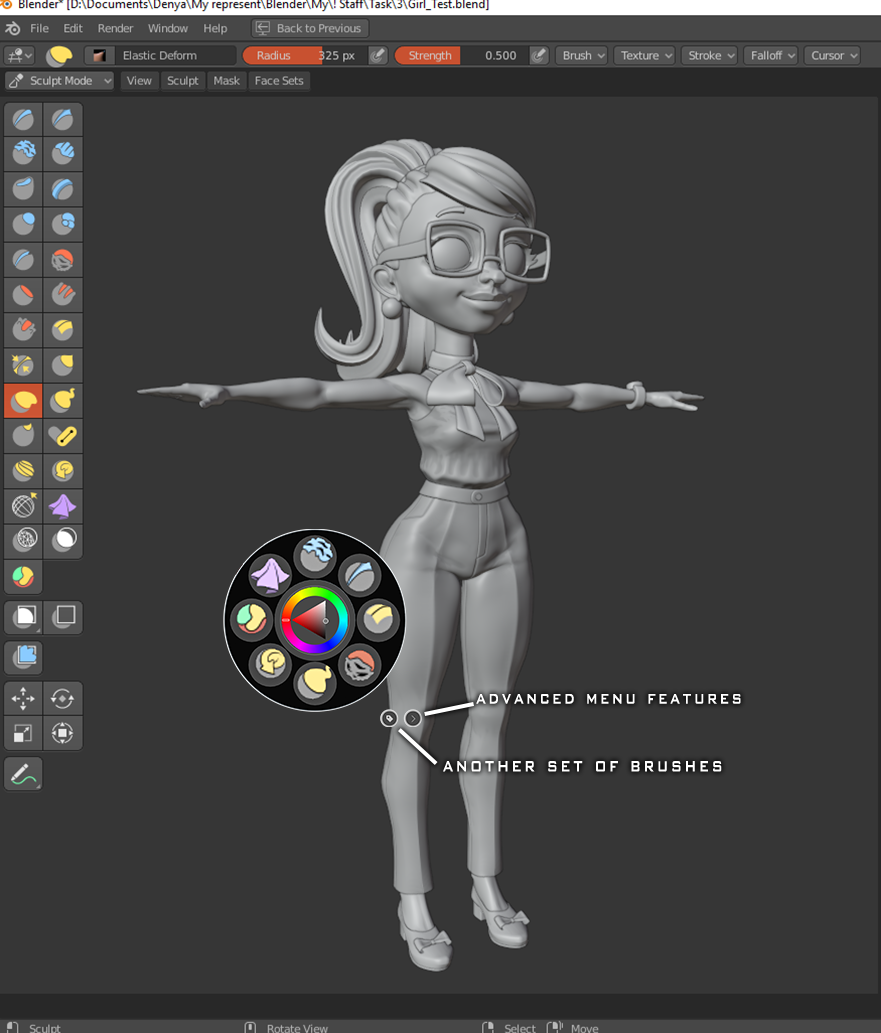
Task: Select the Nudge brush tool
Action: point(23,470)
